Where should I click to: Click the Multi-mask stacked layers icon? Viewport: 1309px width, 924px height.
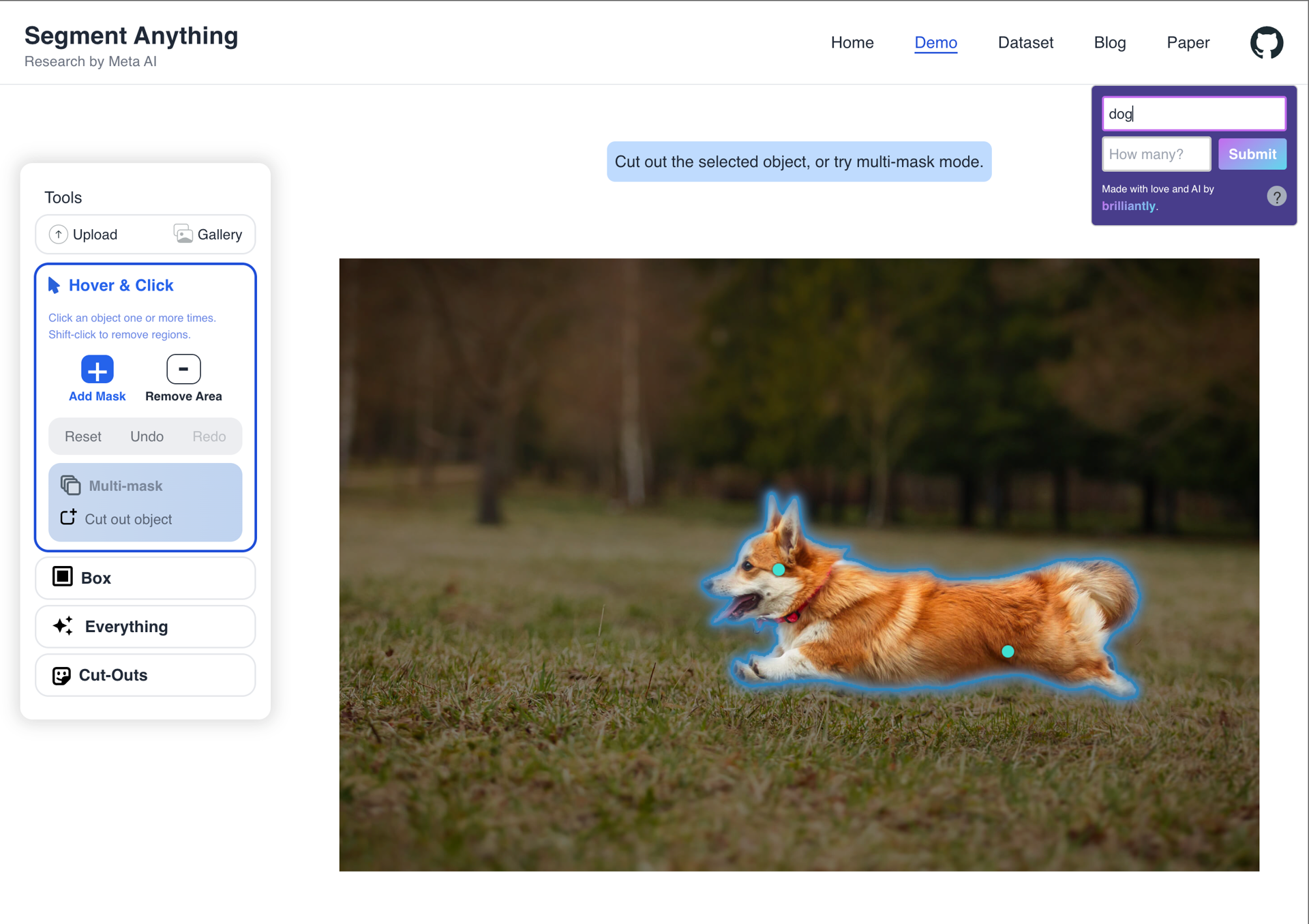click(x=71, y=486)
